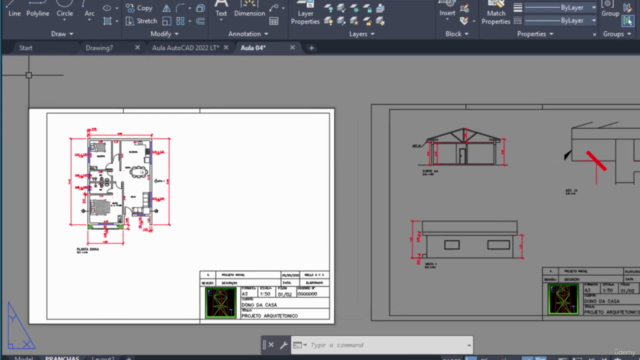Expand the Properties panel dropdown
The width and height of the screenshot is (640, 360).
point(535,34)
